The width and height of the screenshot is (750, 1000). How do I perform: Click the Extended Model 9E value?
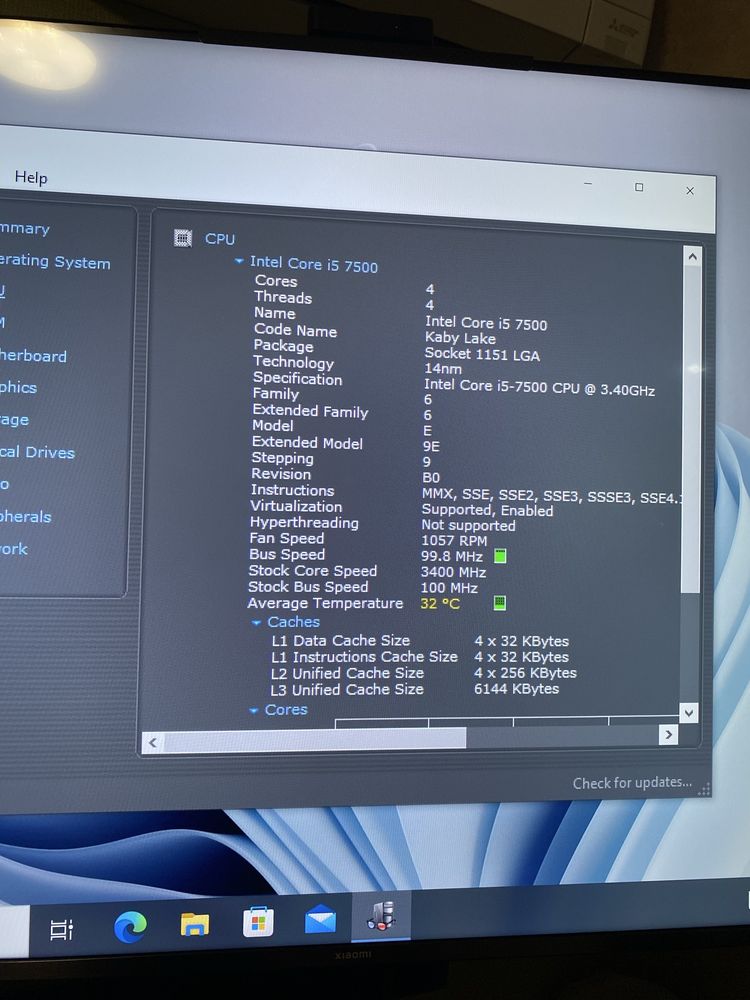click(x=431, y=446)
